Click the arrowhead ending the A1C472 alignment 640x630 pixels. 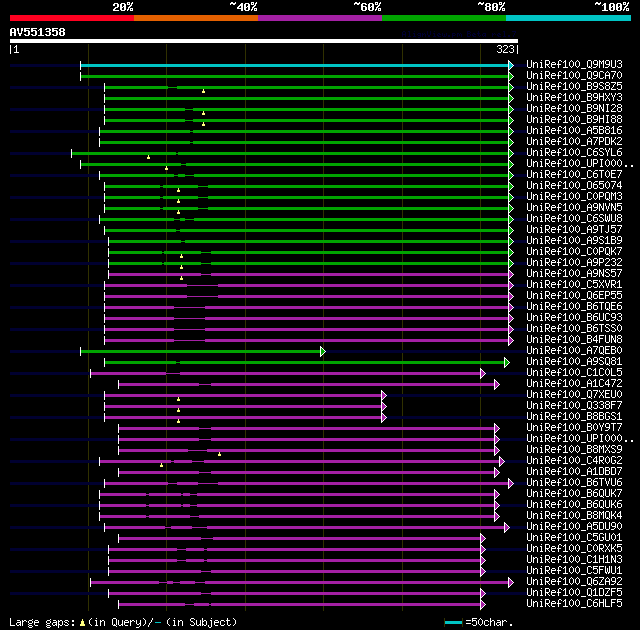(497, 384)
